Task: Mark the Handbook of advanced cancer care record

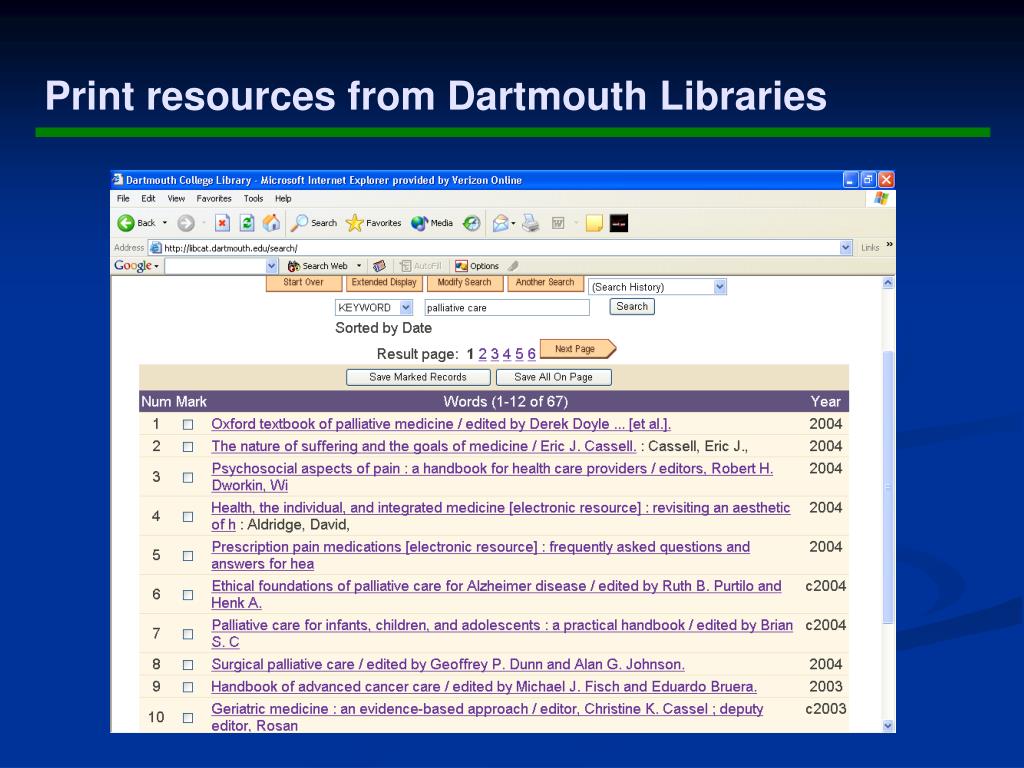Action: click(188, 687)
